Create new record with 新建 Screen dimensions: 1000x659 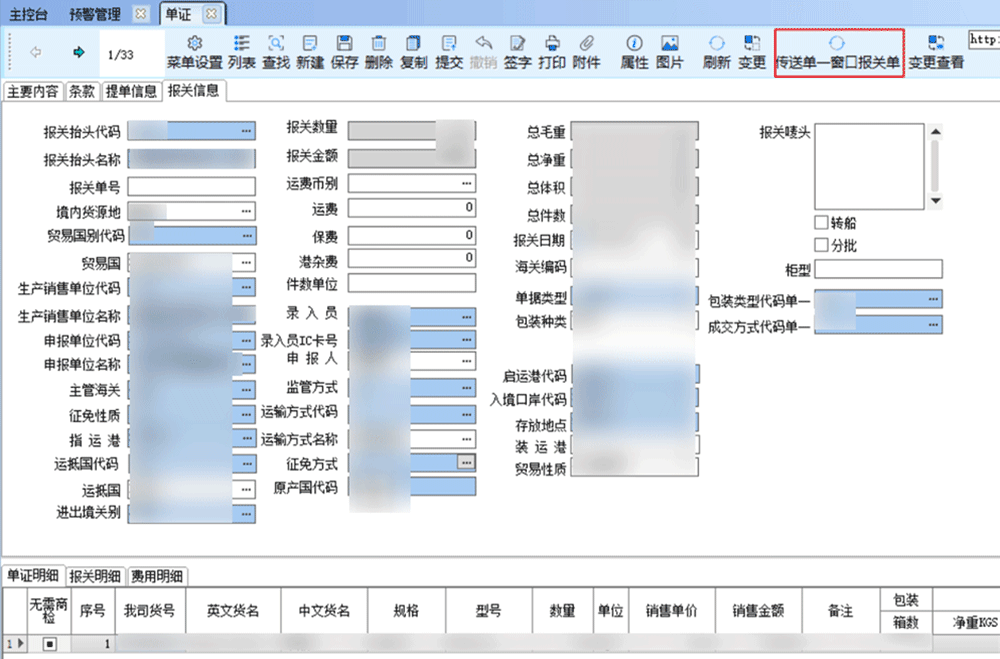pyautogui.click(x=310, y=52)
